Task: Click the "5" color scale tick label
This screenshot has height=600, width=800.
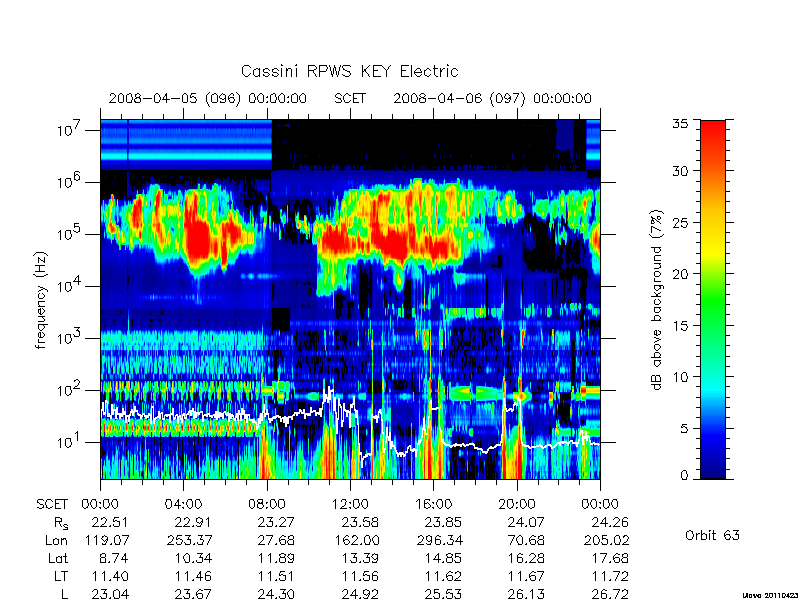Action: [684, 428]
